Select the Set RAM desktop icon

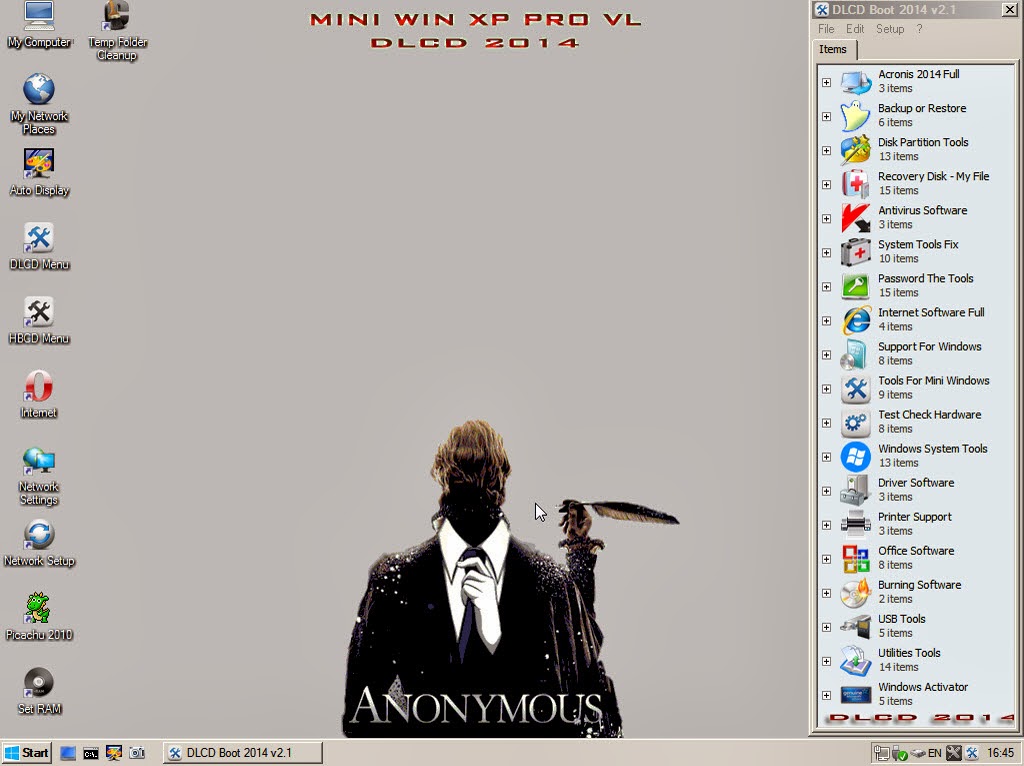pos(39,691)
